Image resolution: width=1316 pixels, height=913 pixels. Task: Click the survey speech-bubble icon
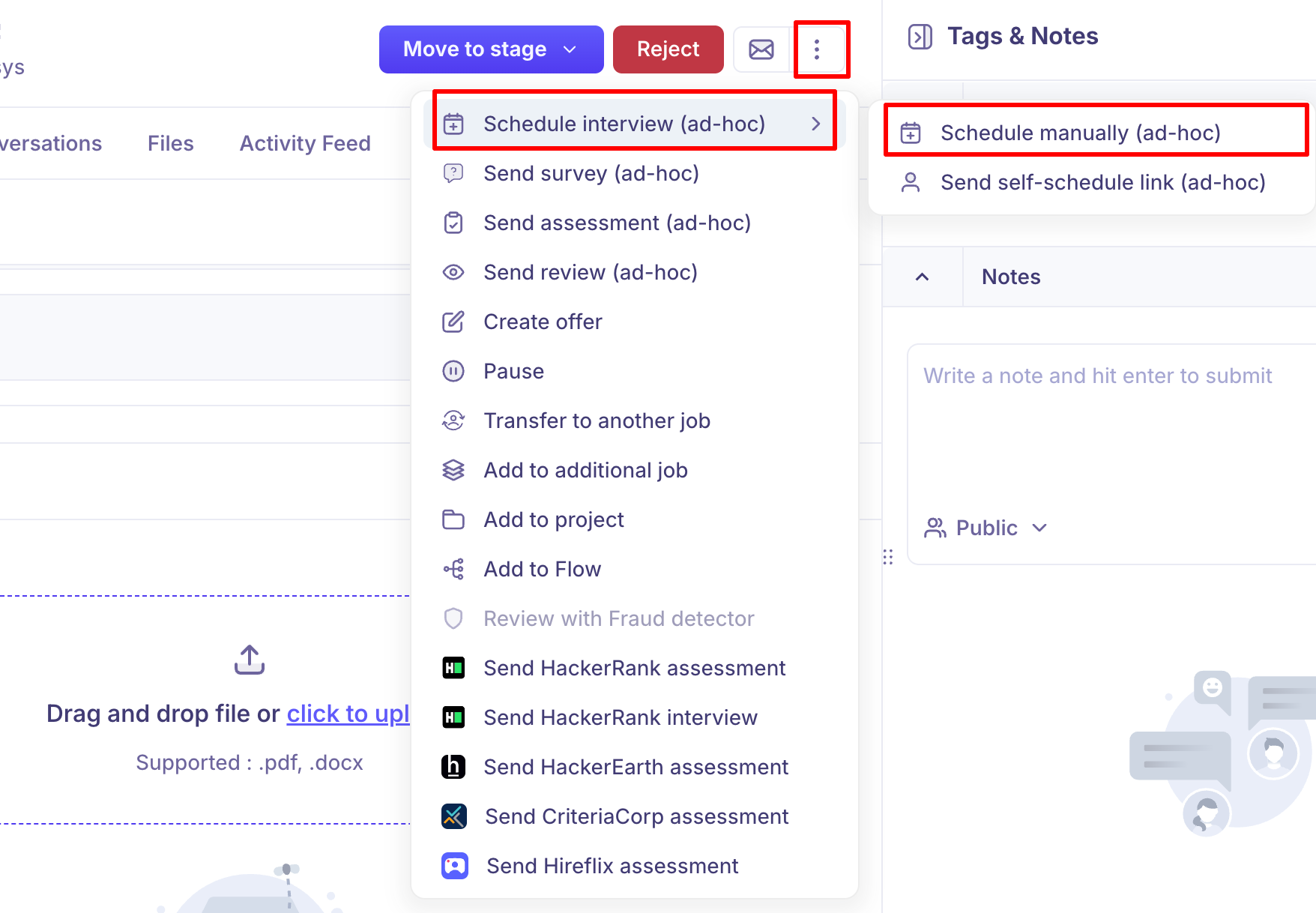coord(453,173)
